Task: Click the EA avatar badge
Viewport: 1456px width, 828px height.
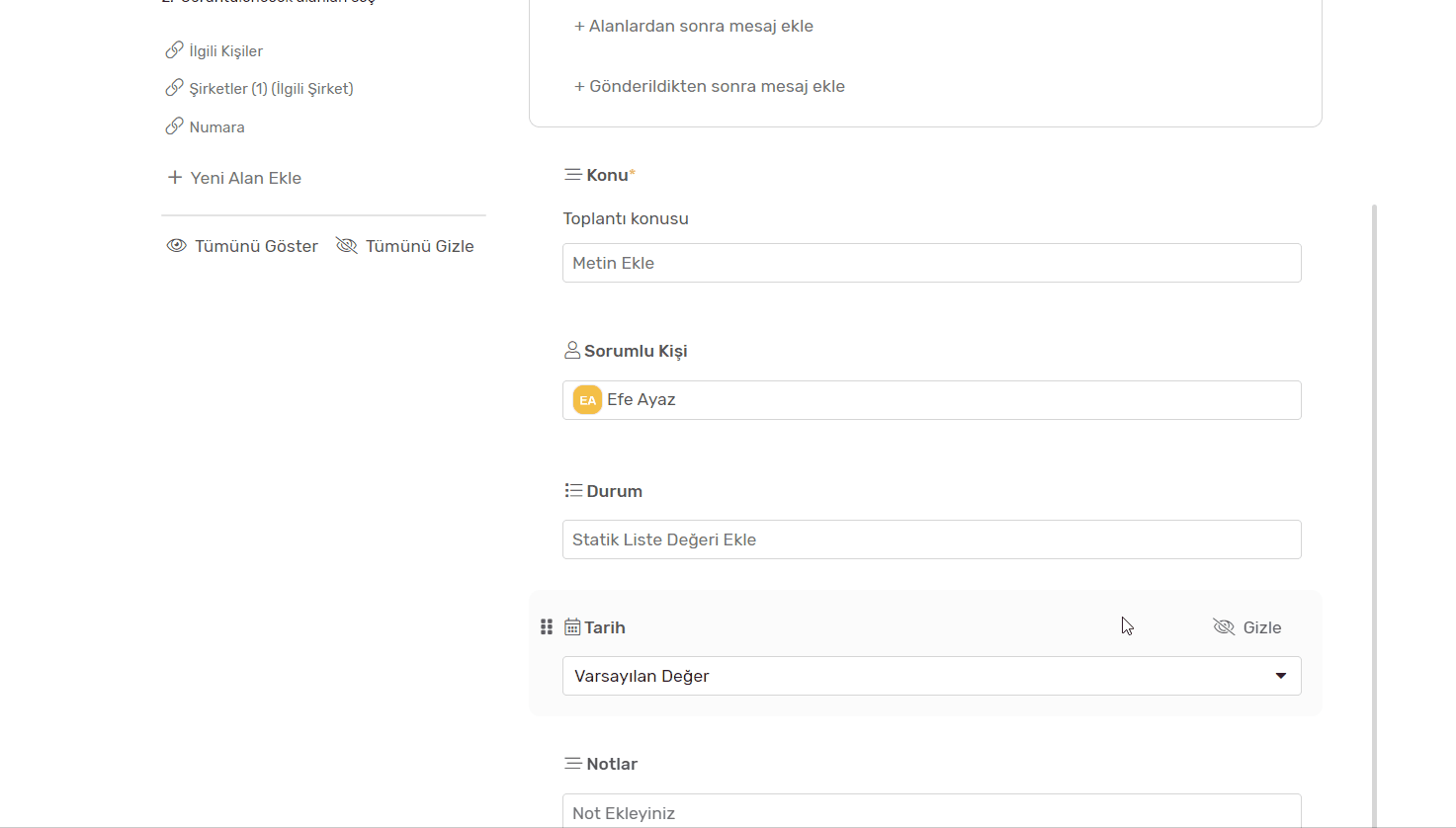Action: (x=587, y=400)
